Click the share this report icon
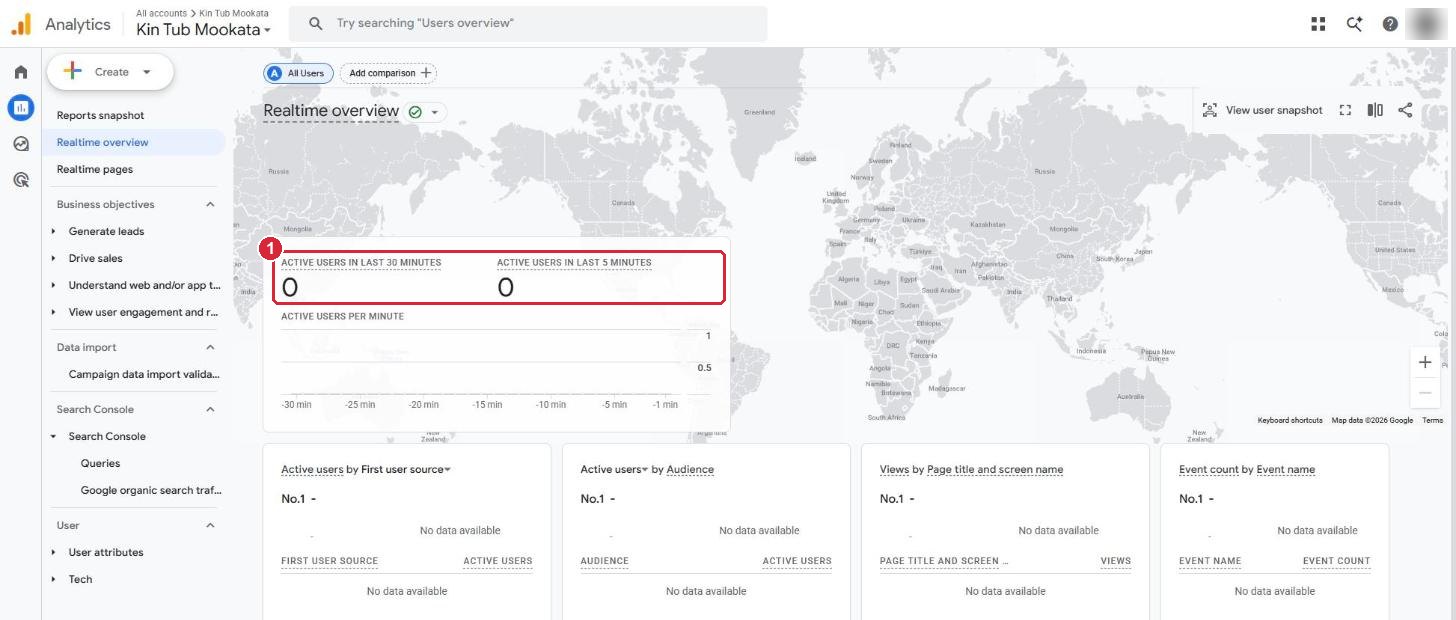 click(1405, 110)
